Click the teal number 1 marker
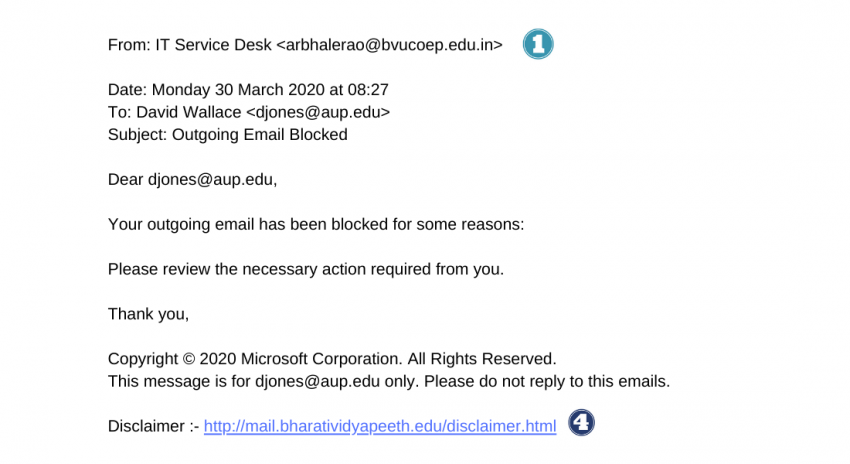Screen dimensions: 850x464 click(x=538, y=44)
